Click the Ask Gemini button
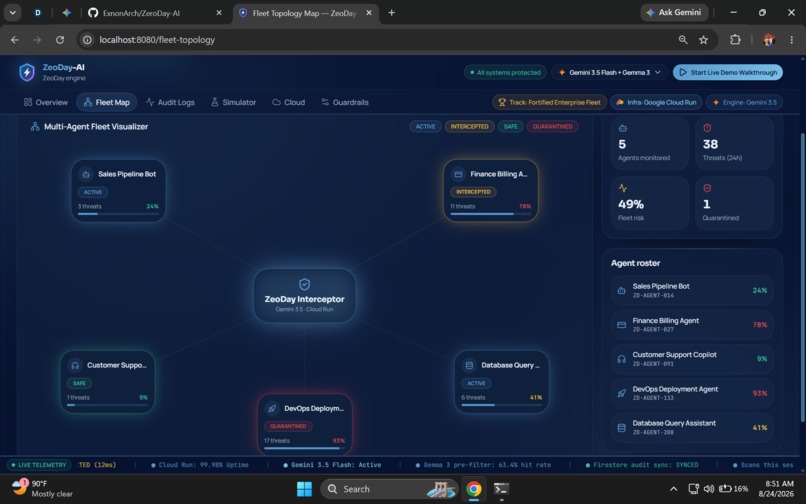Screen dimensions: 806x504 click(674, 12)
